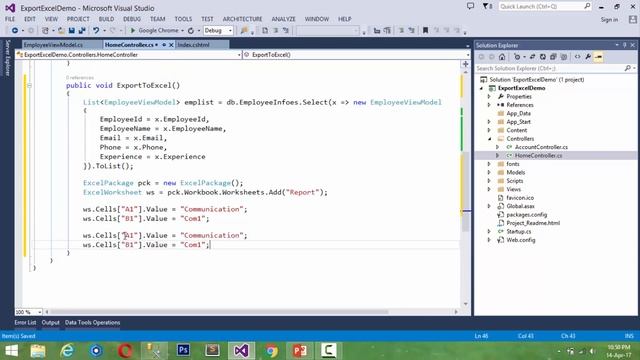Toggle Show All Files in Solution Explorer
This screenshot has height=360, width=640.
coord(564,57)
